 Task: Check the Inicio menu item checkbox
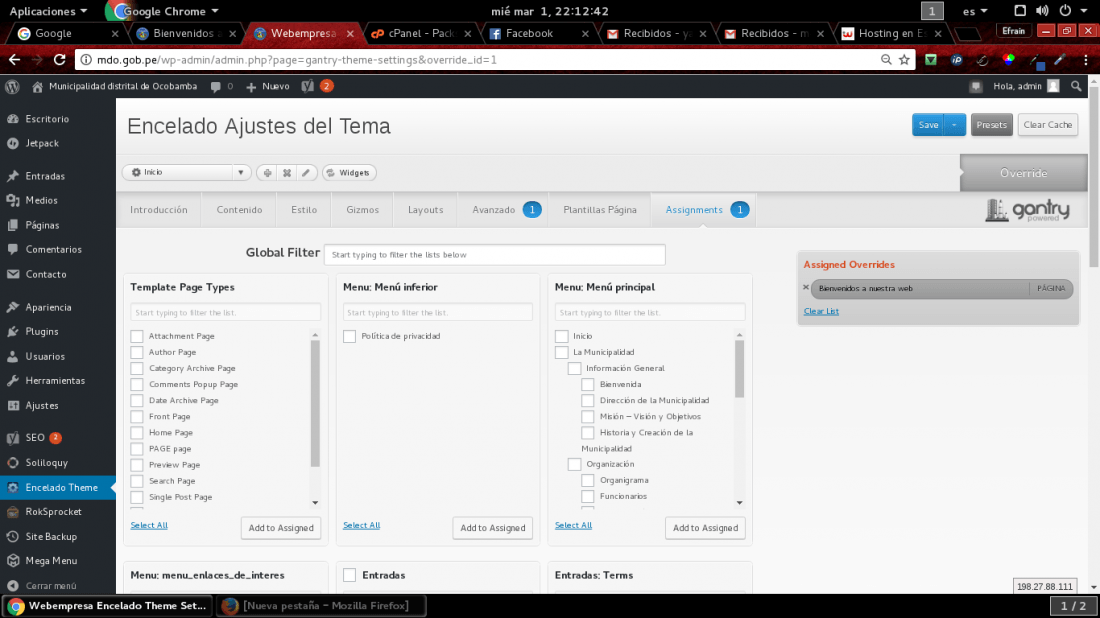(561, 336)
